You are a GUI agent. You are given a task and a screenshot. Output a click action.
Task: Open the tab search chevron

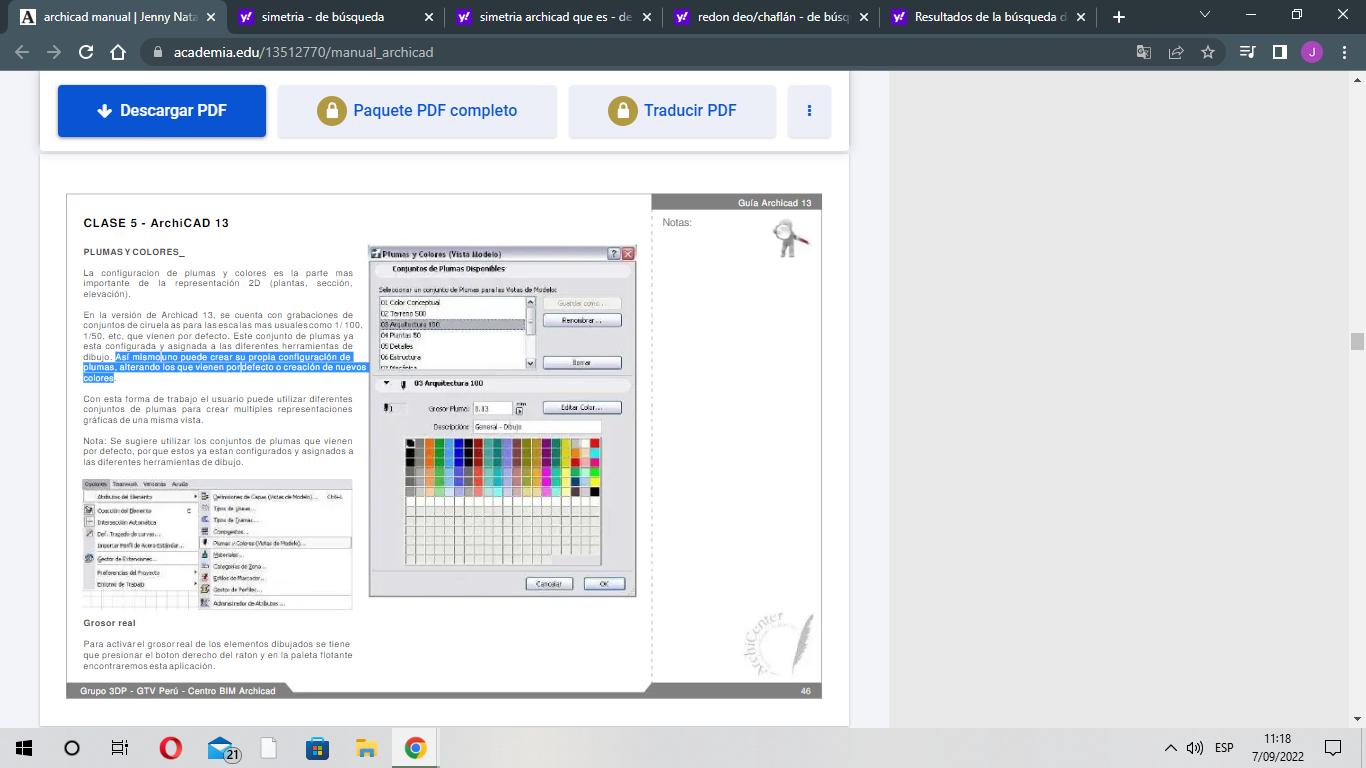click(x=1204, y=15)
